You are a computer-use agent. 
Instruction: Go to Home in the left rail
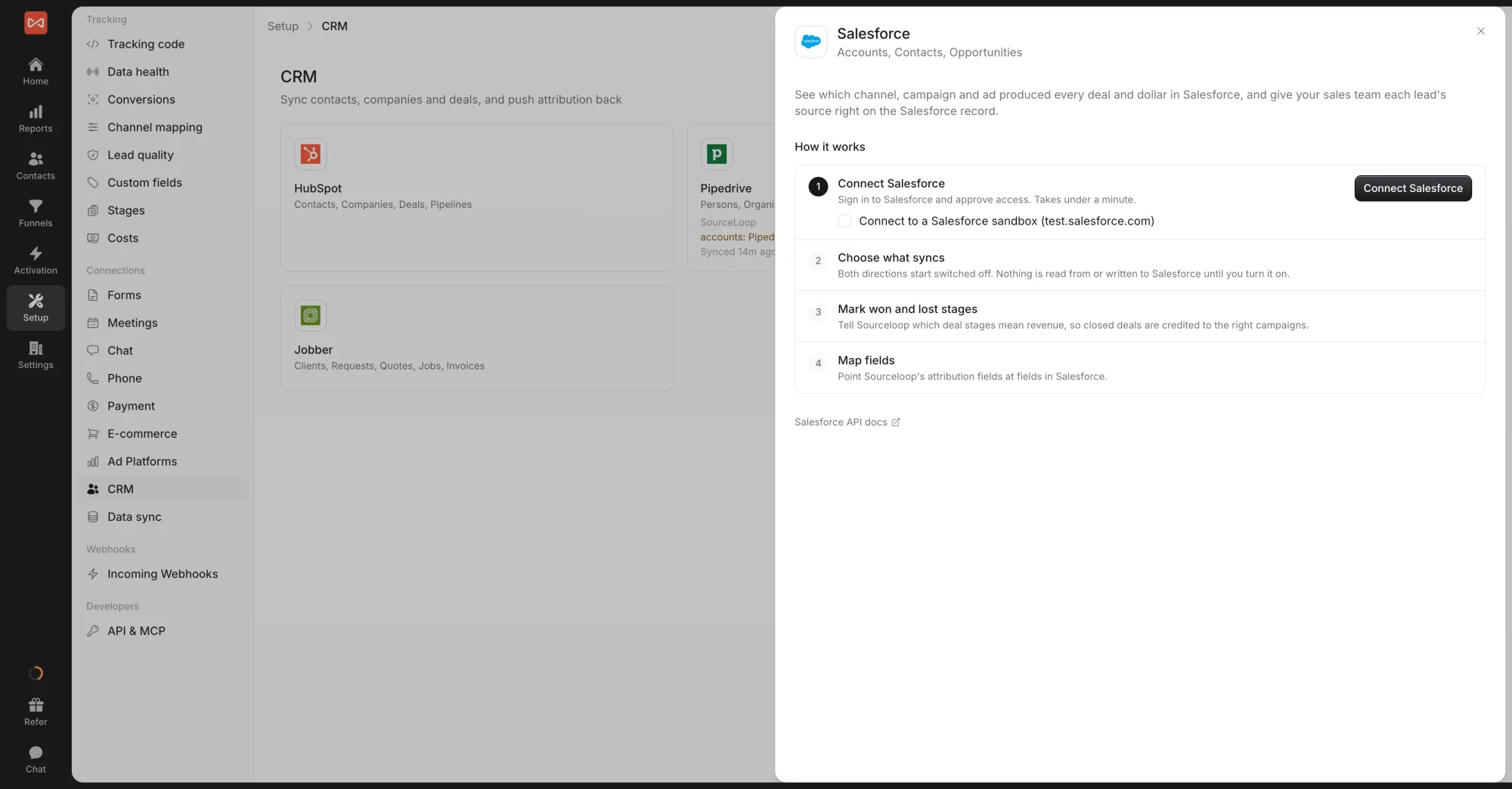pos(36,71)
